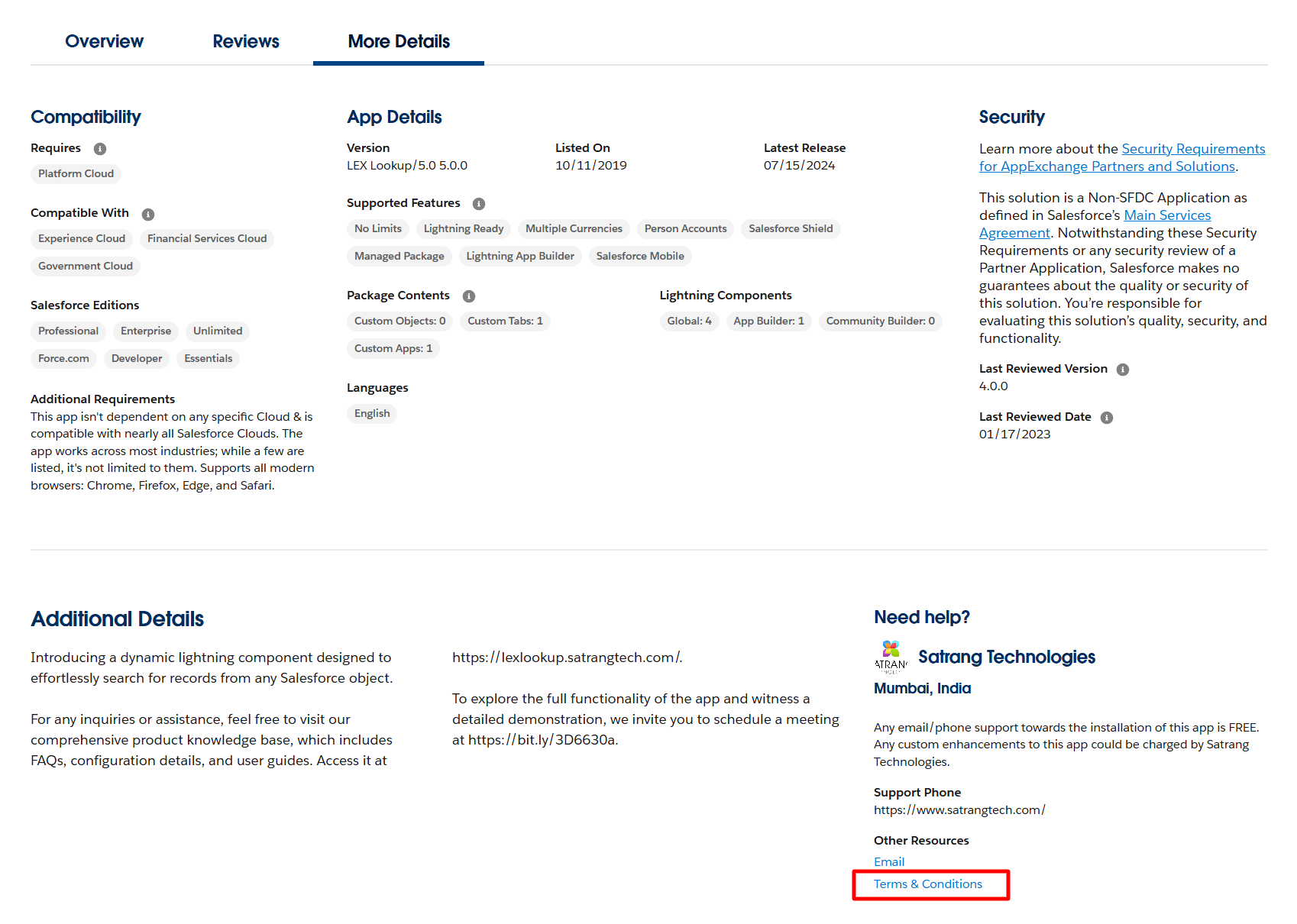
Task: Click the Email link under Other Resources
Action: click(x=889, y=862)
